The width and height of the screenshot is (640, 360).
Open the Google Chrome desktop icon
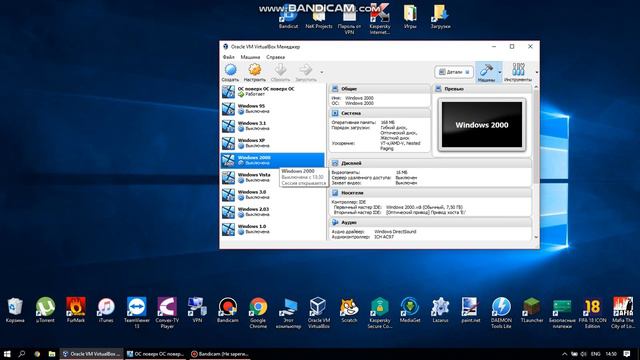258,313
